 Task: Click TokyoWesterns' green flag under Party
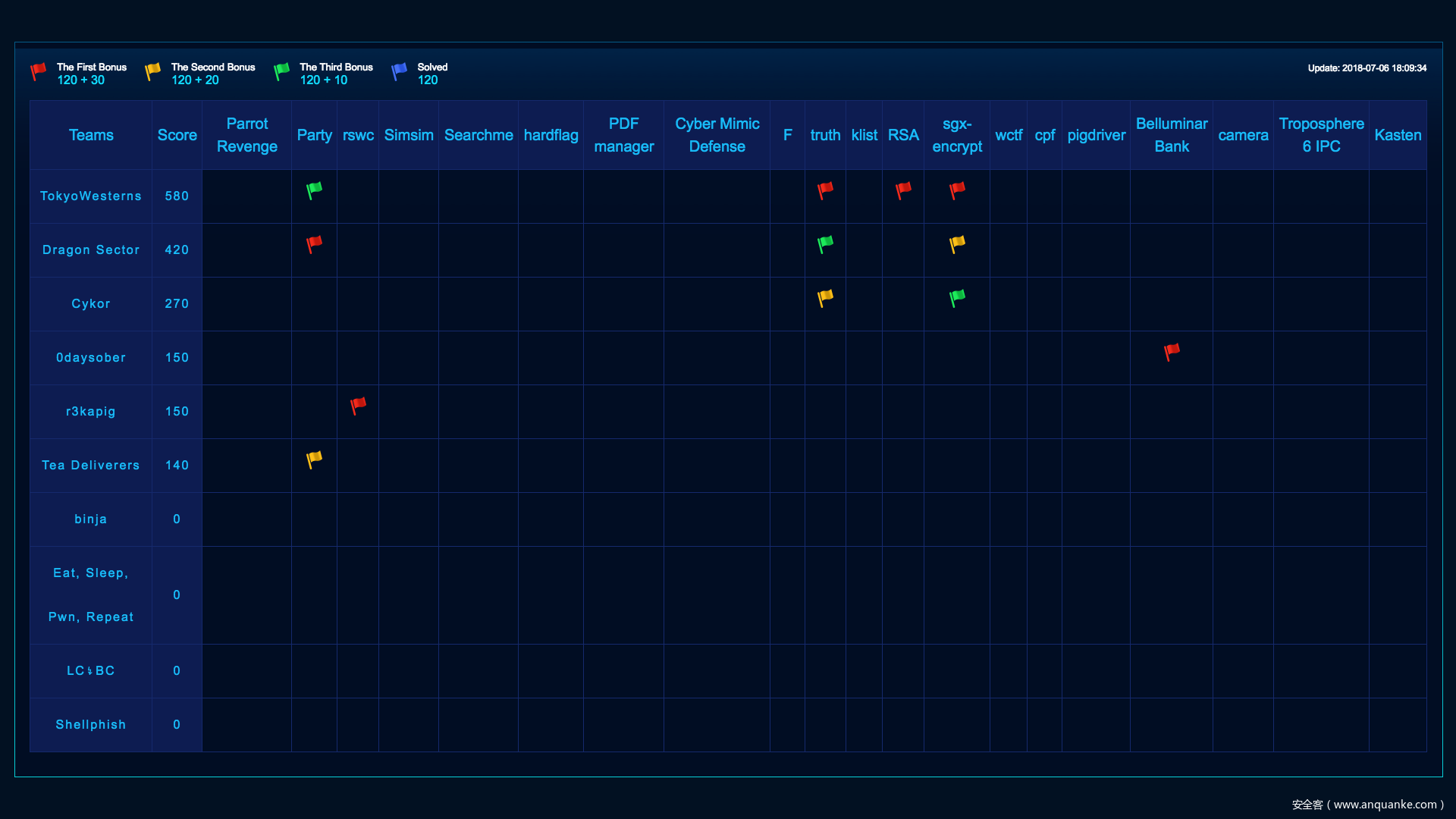pyautogui.click(x=314, y=190)
